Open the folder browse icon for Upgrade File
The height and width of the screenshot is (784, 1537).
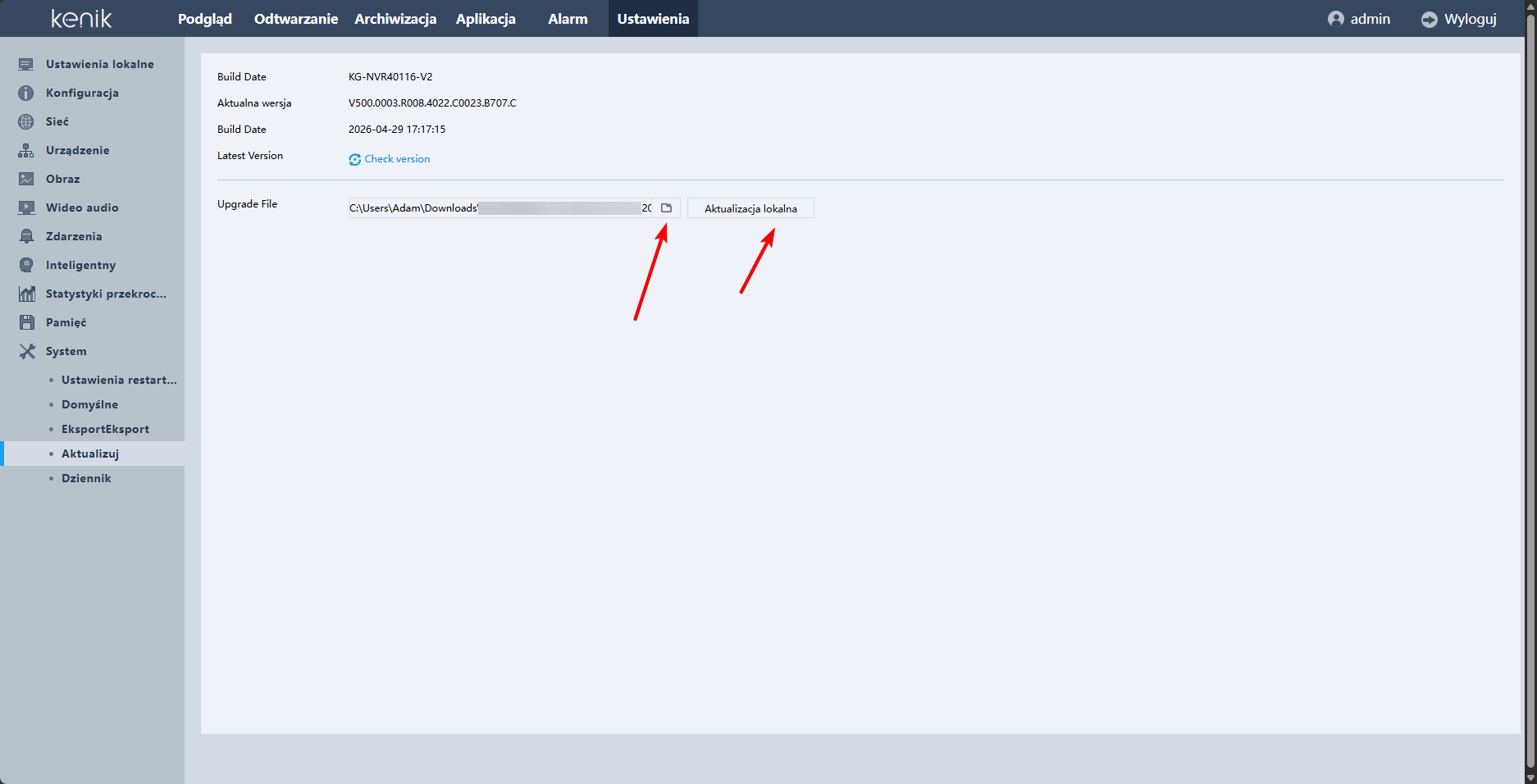pyautogui.click(x=666, y=208)
